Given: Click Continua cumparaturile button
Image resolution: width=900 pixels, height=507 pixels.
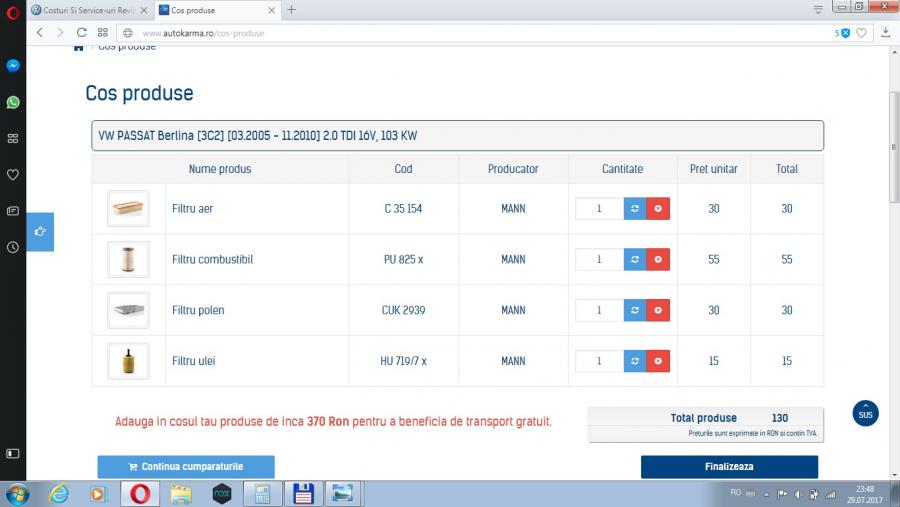Looking at the screenshot, I should 186,467.
